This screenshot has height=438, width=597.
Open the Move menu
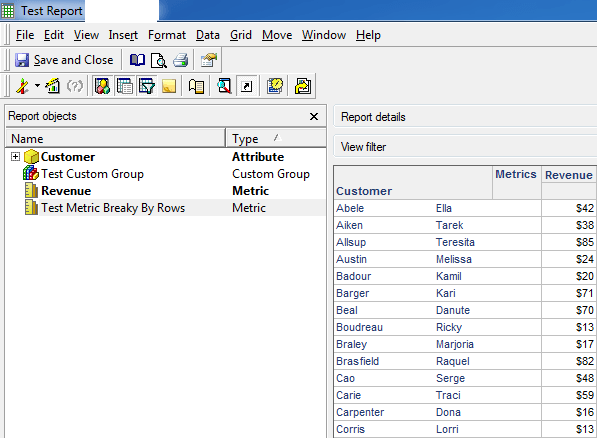(x=277, y=35)
